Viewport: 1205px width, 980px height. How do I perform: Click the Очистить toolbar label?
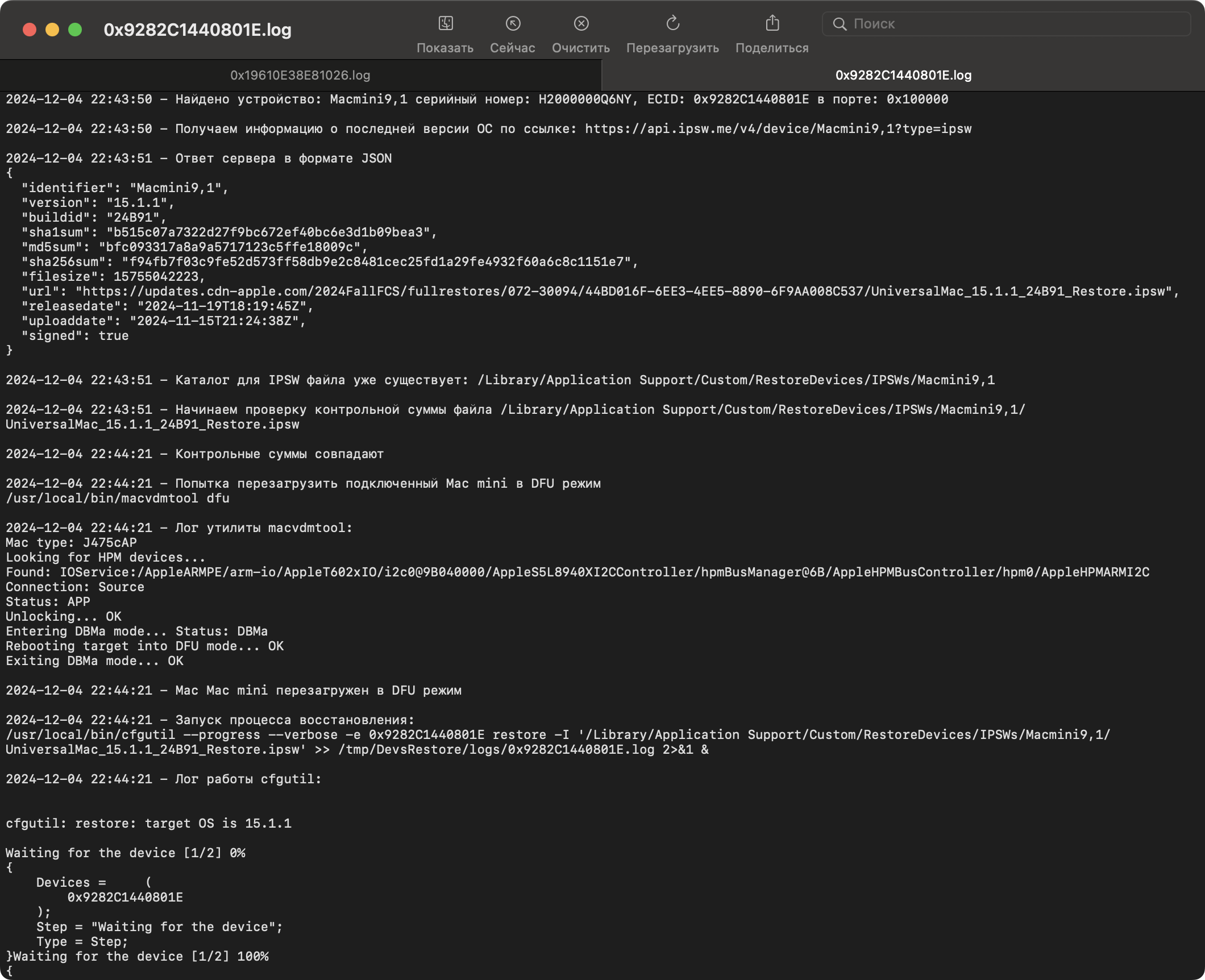pos(581,48)
